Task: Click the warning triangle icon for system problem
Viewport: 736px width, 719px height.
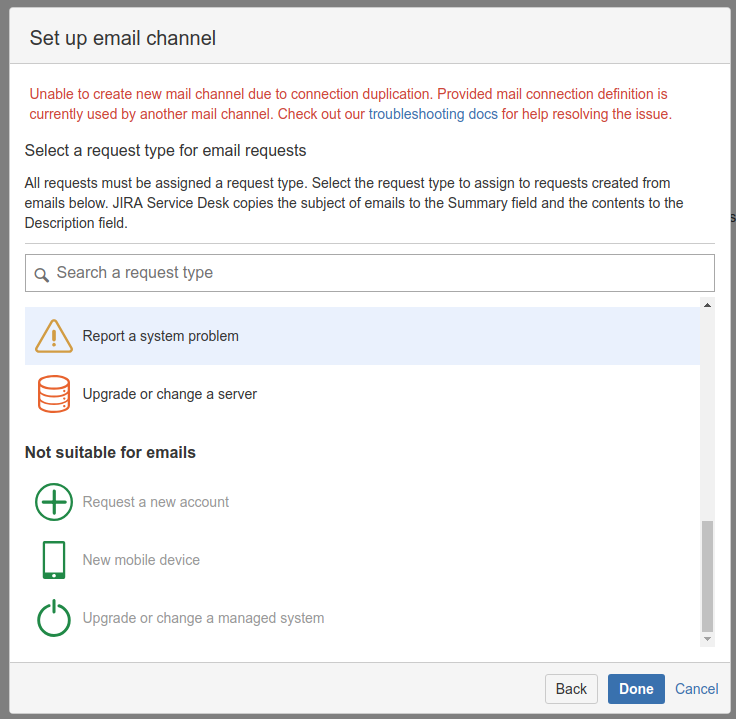Action: (54, 336)
